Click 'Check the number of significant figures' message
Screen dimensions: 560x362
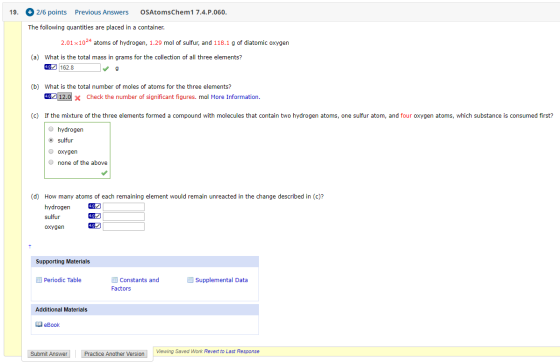click(141, 97)
